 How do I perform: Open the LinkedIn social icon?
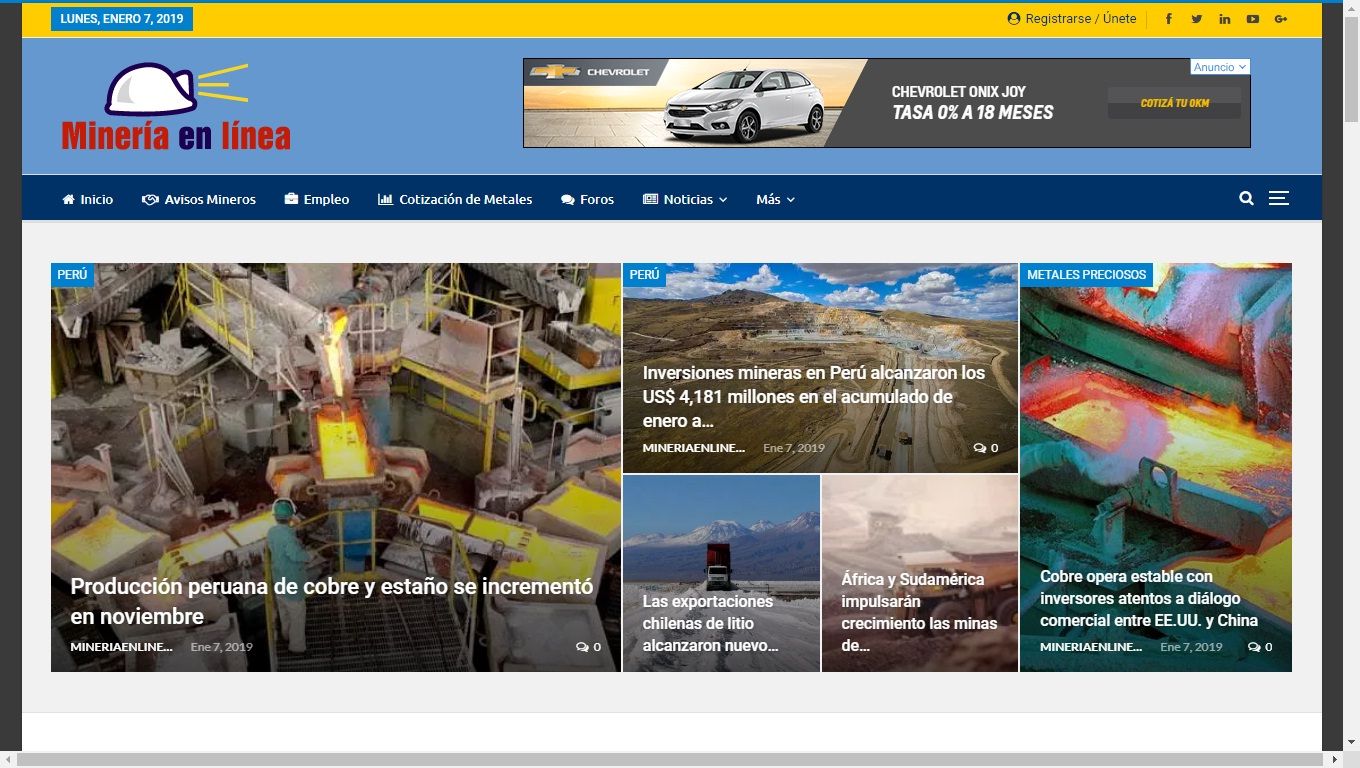[1224, 19]
